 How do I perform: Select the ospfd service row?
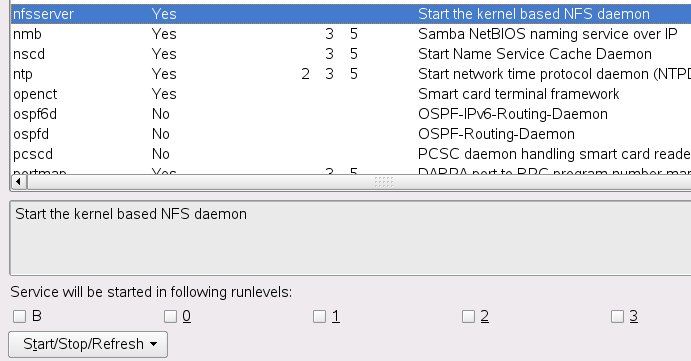click(351, 134)
